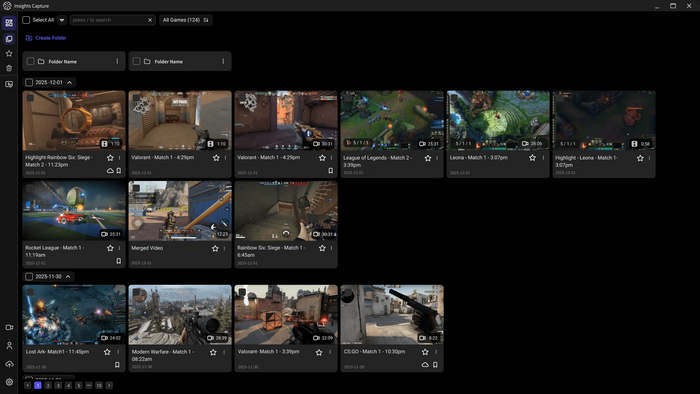Go to previous page arrow
This screenshot has height=394, width=700.
point(28,385)
